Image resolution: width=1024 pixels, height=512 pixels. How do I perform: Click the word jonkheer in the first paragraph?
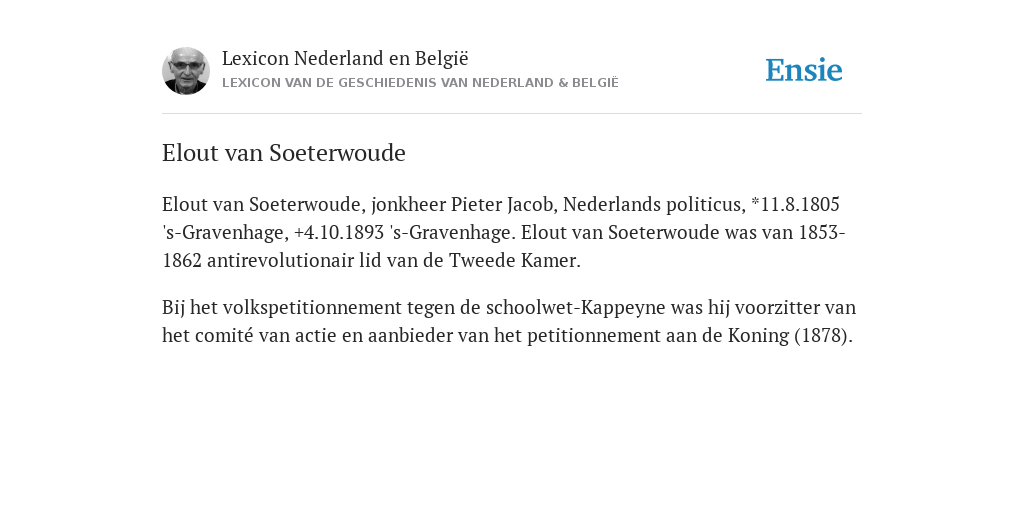coord(408,204)
